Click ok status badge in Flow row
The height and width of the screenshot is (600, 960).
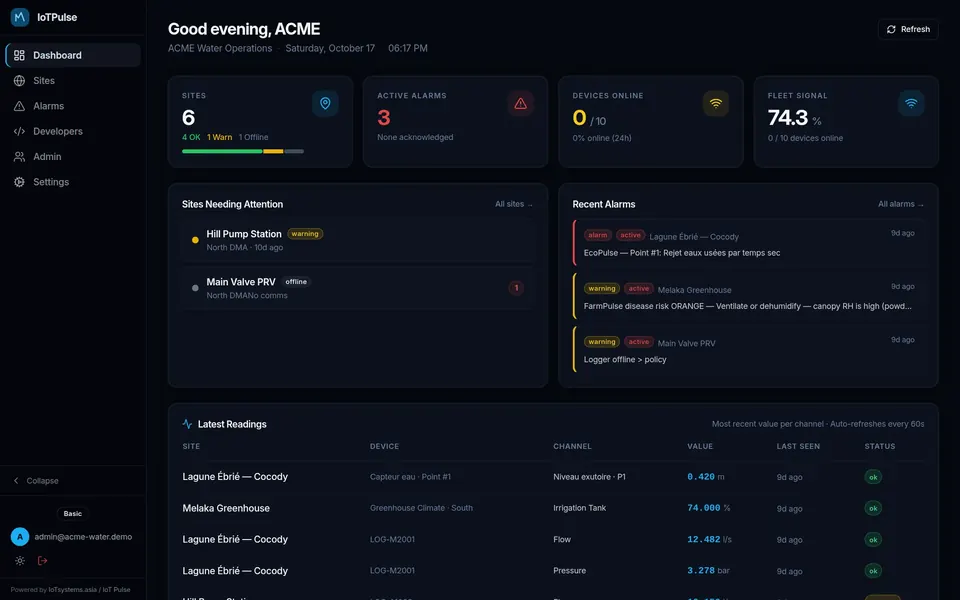873,539
